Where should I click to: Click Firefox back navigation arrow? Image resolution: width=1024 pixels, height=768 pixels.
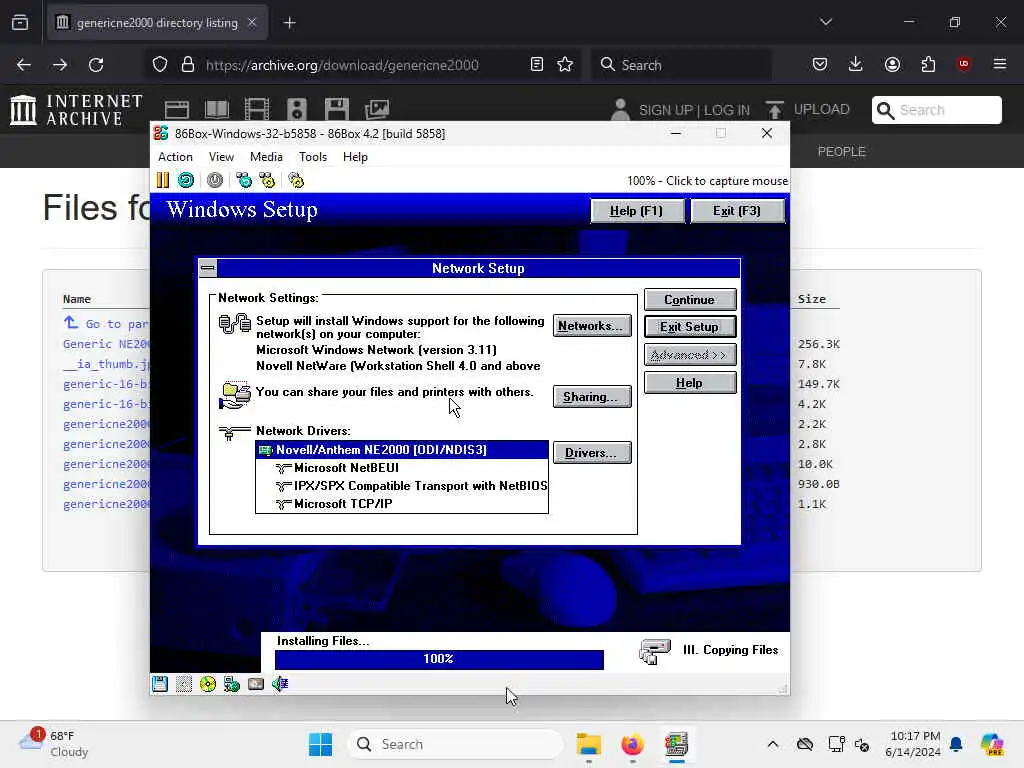24,65
